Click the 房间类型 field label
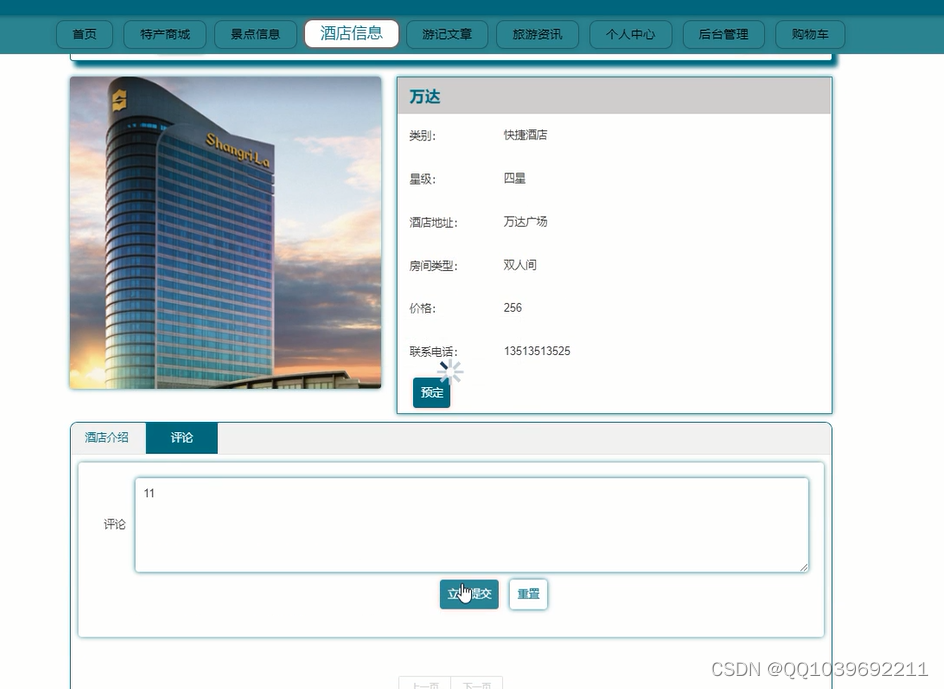The width and height of the screenshot is (944, 689). (433, 266)
